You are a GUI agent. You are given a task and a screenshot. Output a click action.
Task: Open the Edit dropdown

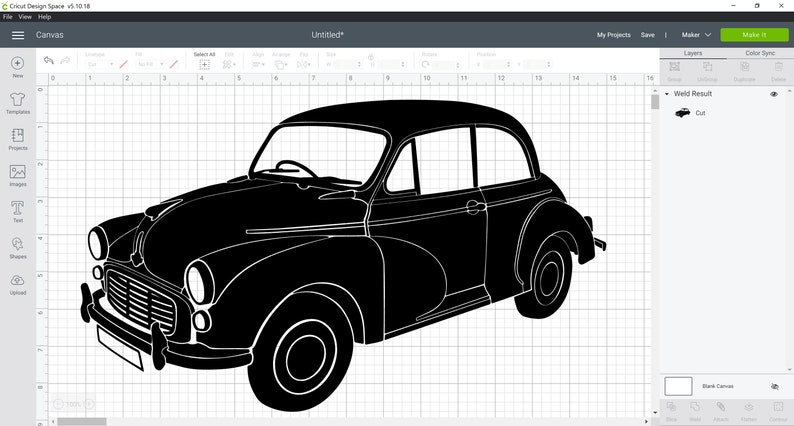(x=229, y=64)
